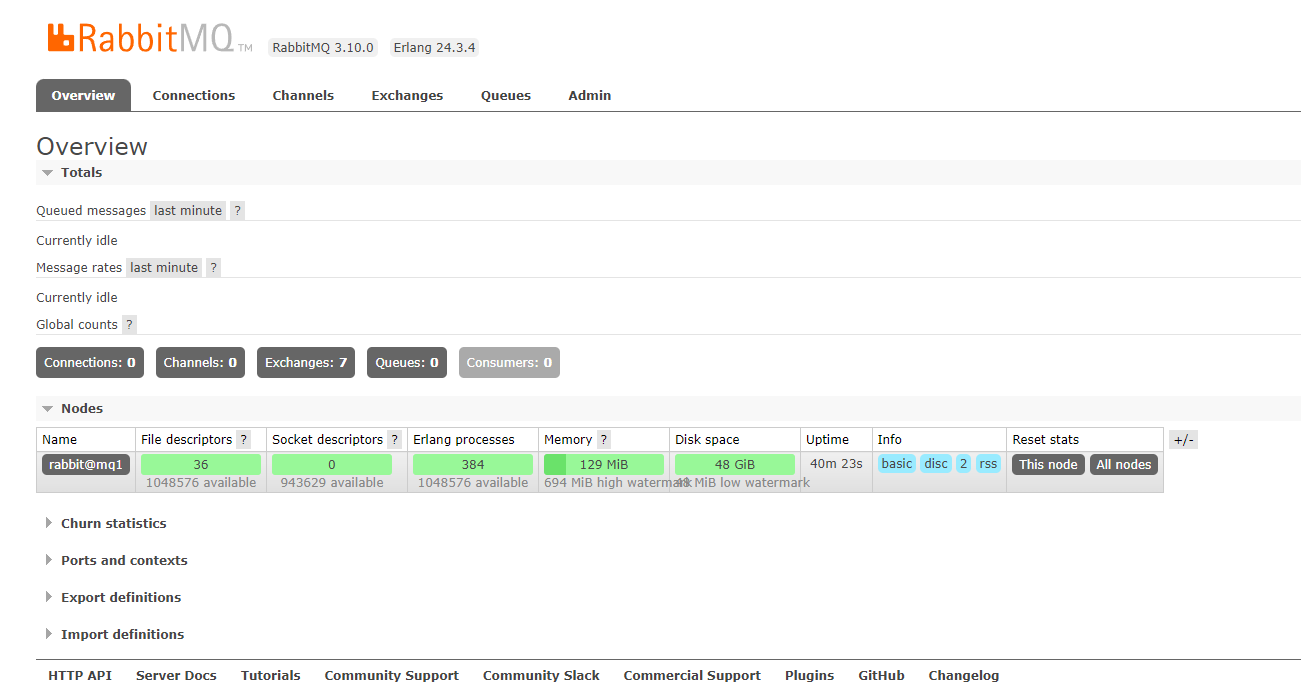Click the Exchanges: 7 count button
This screenshot has width=1301, height=698.
(306, 363)
